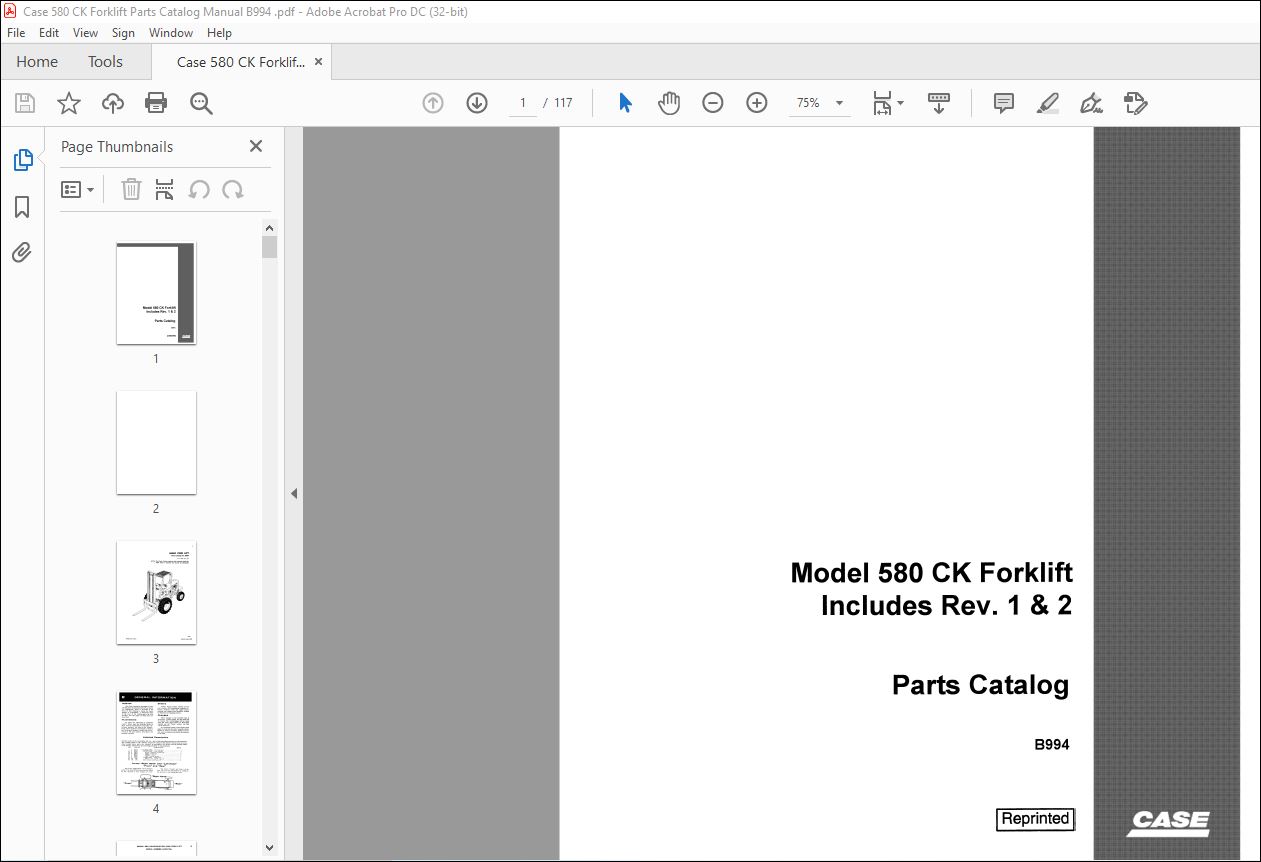Click the CASE logo on page
The image size is (1261, 862).
(1168, 823)
